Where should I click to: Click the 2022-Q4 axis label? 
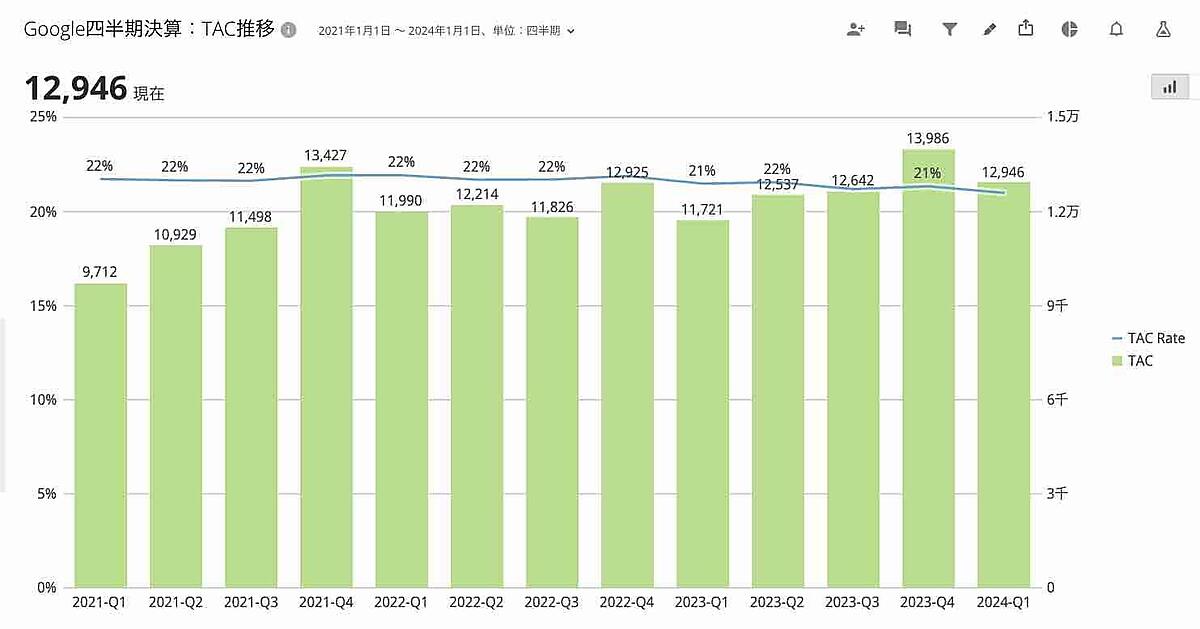point(627,602)
